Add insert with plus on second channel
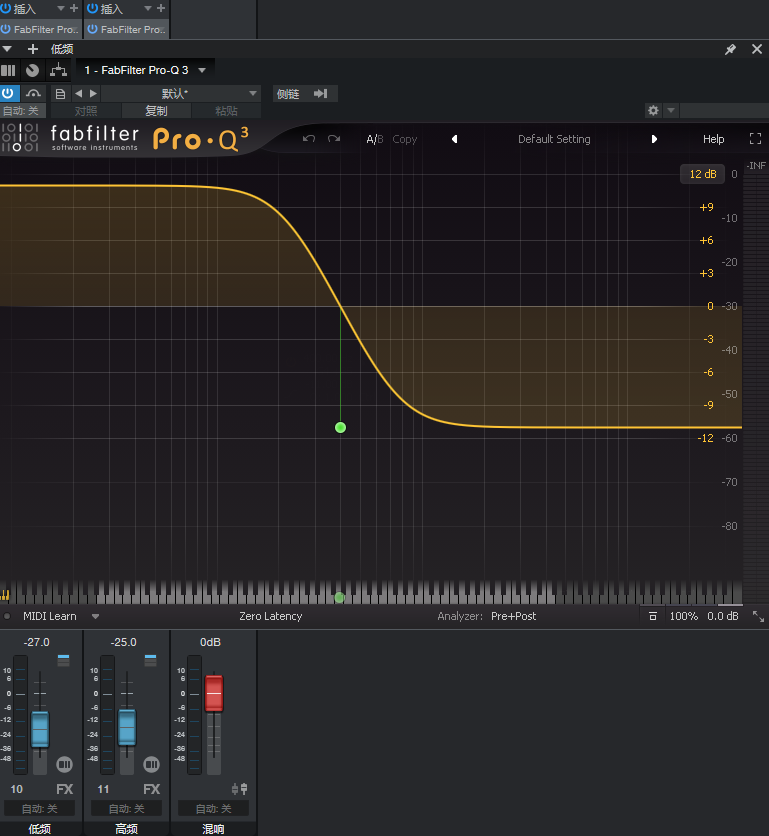769x836 pixels. pyautogui.click(x=161, y=9)
